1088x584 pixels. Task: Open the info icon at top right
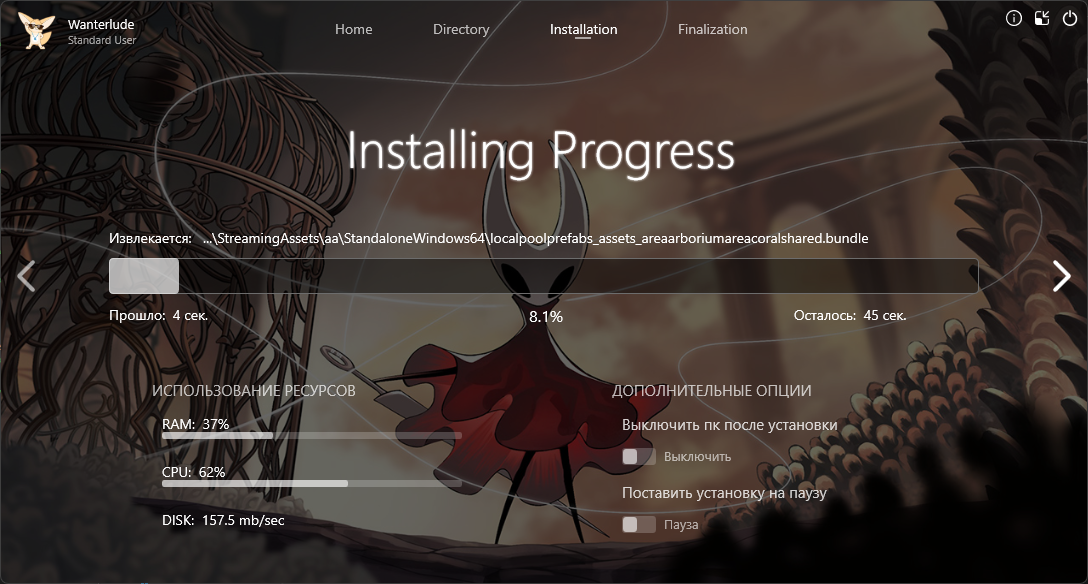tap(1014, 19)
